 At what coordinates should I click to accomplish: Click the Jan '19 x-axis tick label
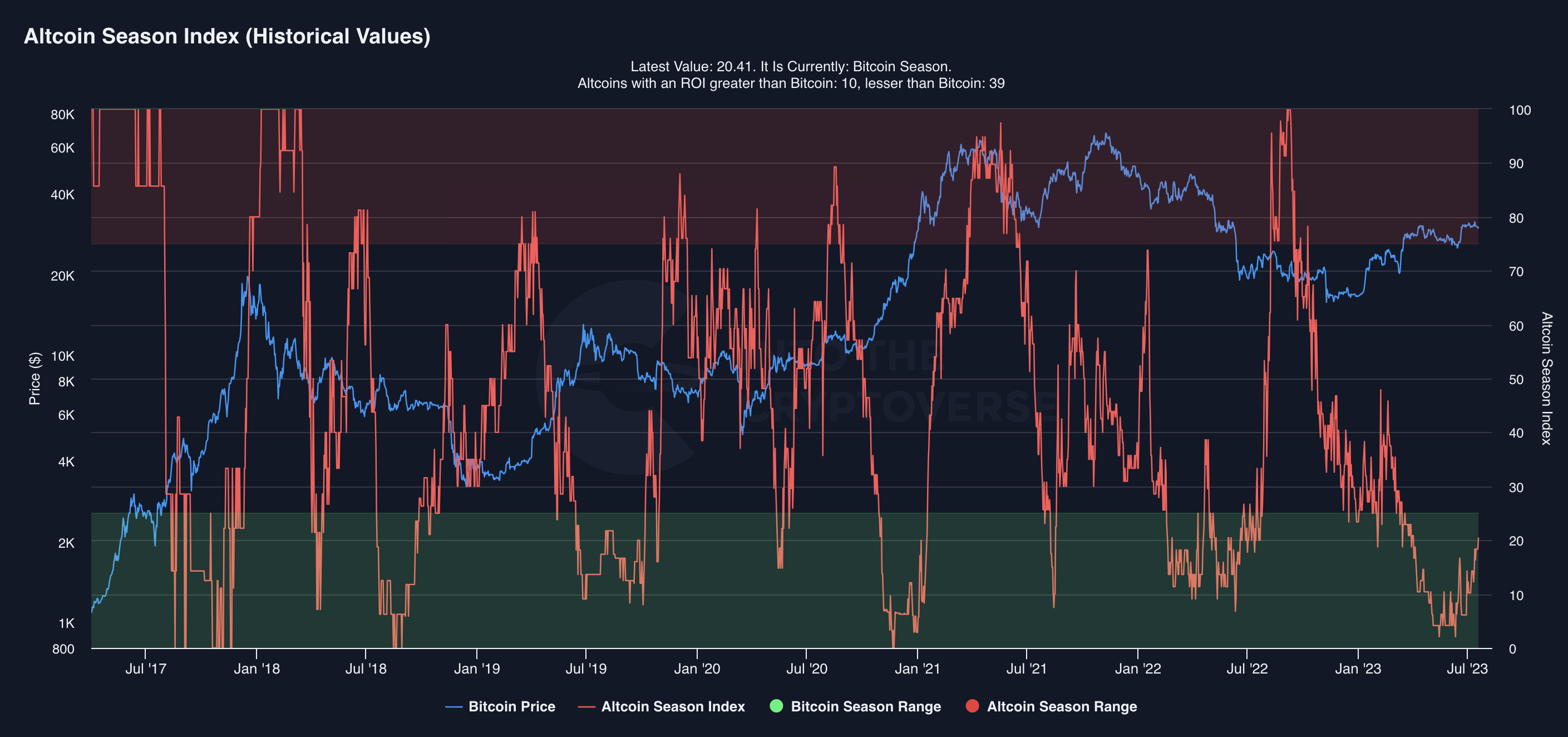[477, 669]
